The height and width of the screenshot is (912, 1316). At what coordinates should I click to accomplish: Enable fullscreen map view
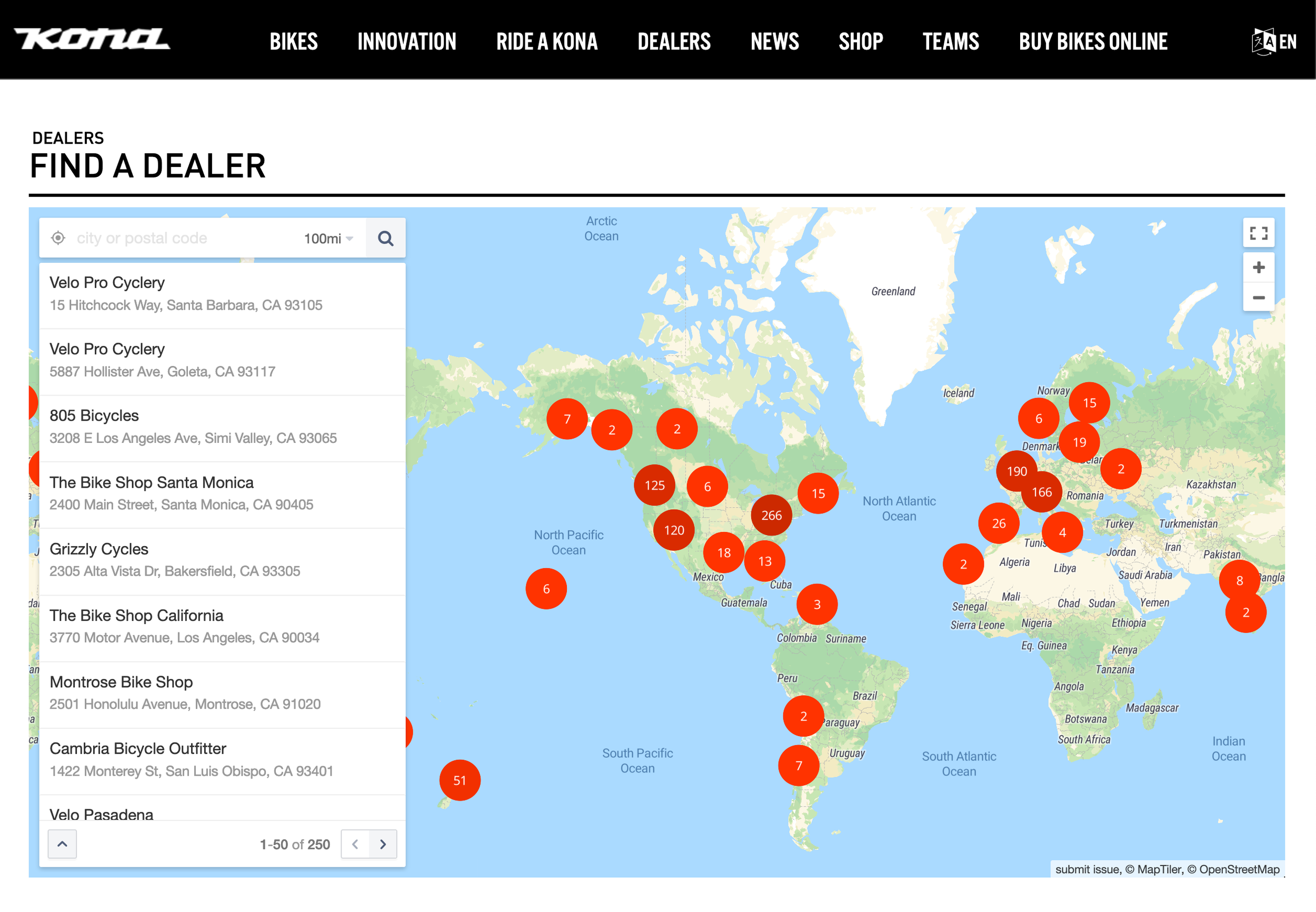1258,233
